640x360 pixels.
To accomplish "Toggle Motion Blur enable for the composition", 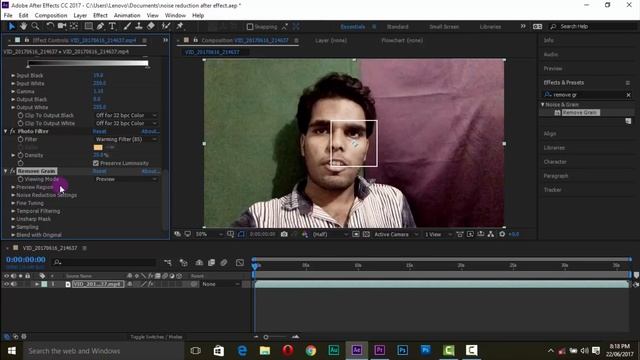I will pyautogui.click(x=224, y=262).
